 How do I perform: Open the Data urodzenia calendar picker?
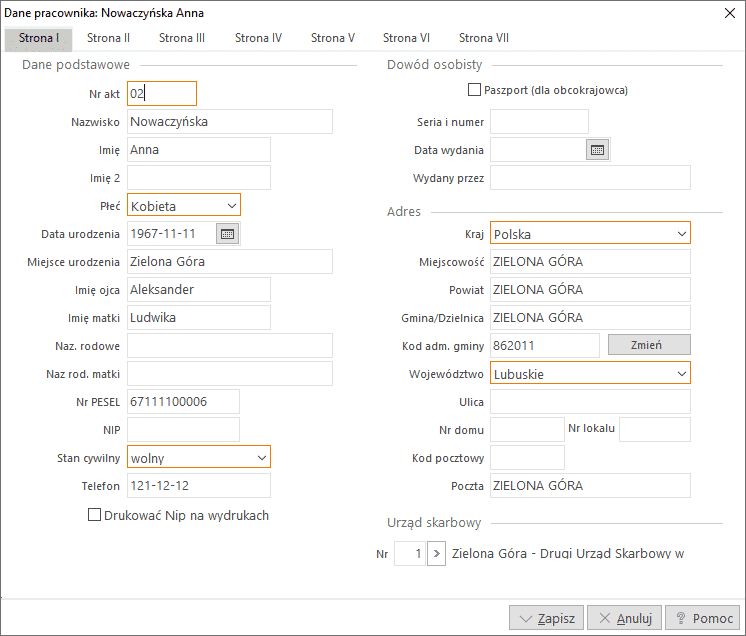(x=227, y=234)
